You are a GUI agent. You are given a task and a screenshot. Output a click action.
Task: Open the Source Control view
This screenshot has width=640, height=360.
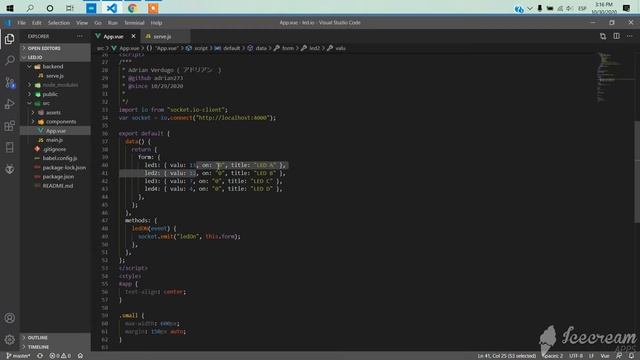9,82
